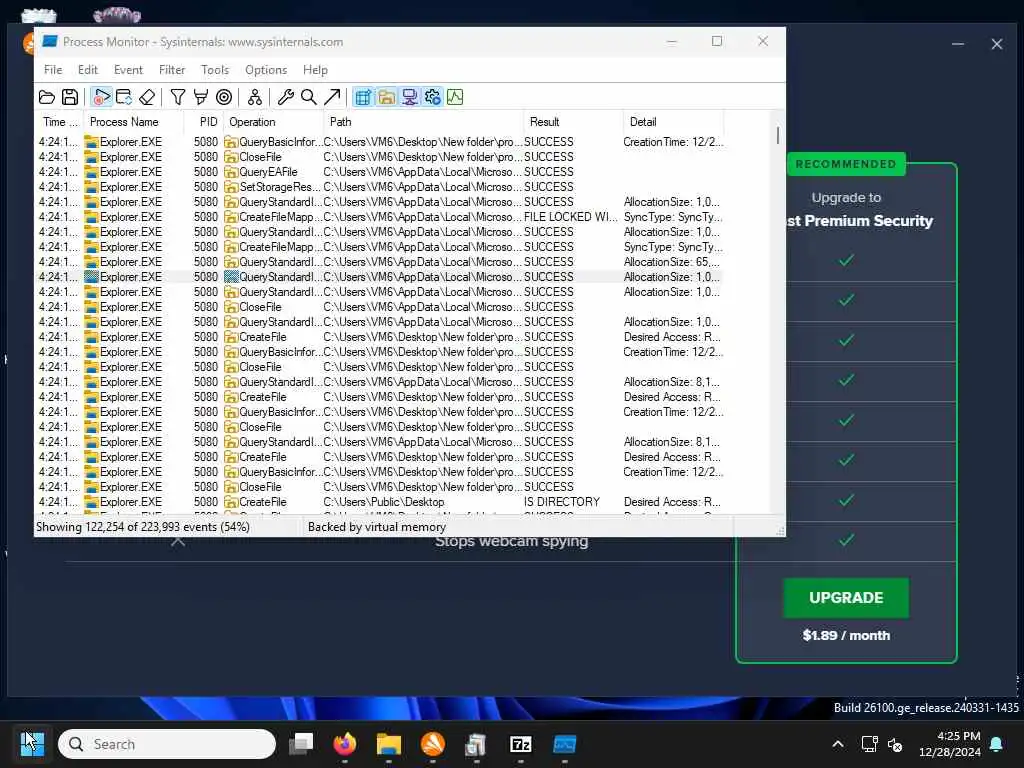Open the File menu
Image resolution: width=1024 pixels, height=768 pixels.
[53, 70]
